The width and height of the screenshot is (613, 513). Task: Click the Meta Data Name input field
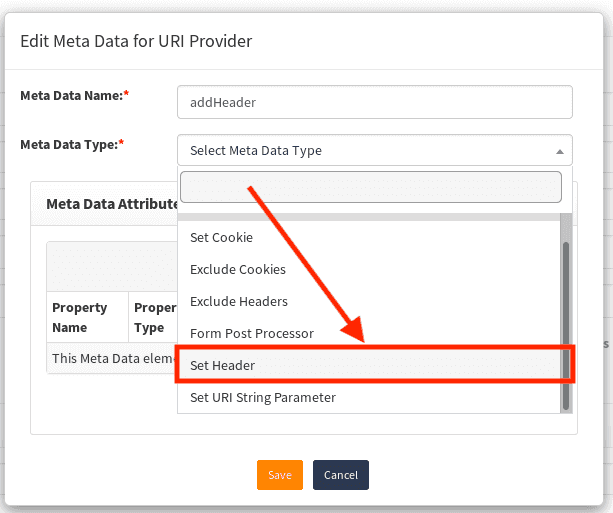click(374, 102)
